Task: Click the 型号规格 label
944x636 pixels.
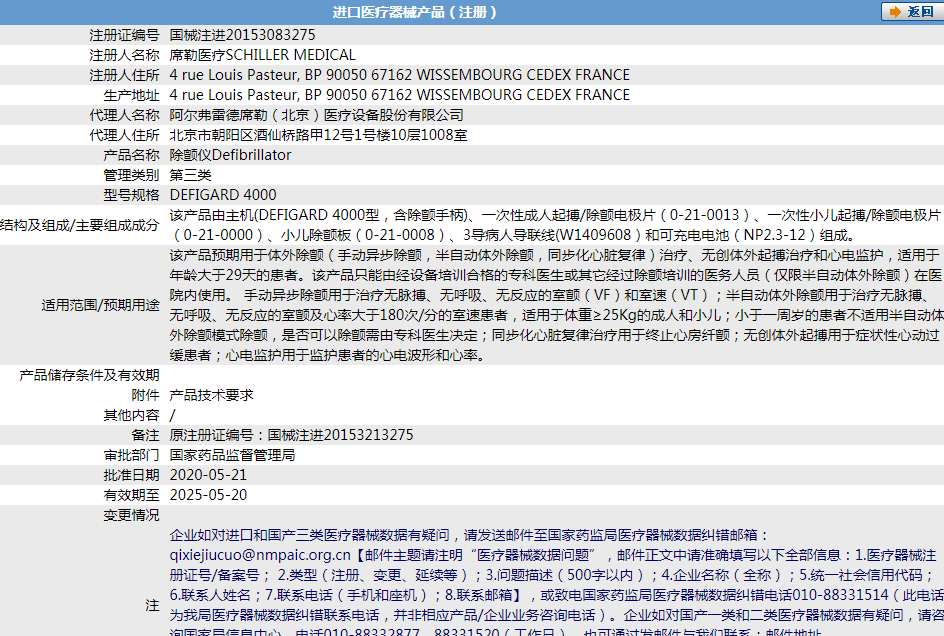Action: pos(131,195)
